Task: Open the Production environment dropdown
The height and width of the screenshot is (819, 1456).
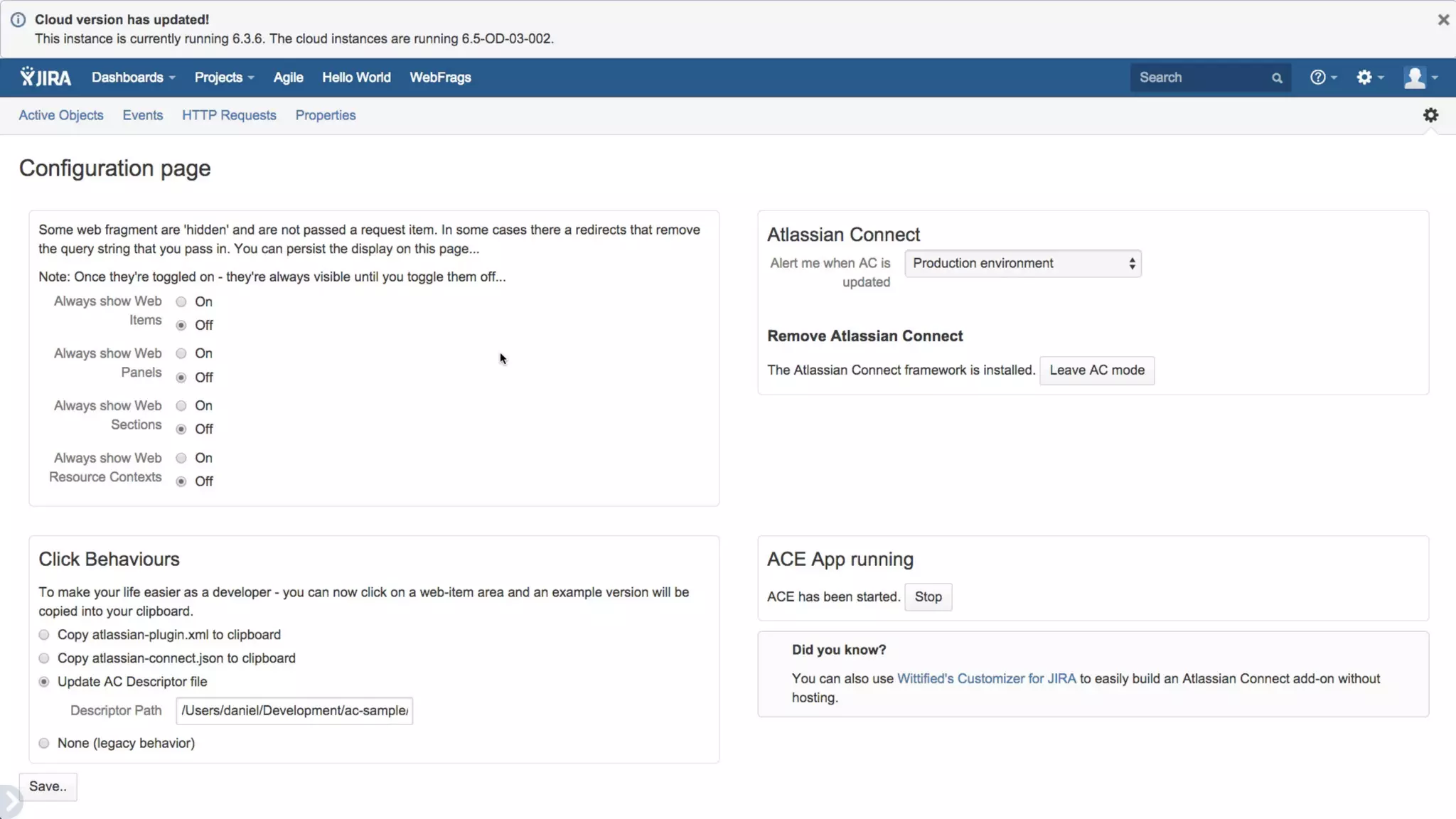Action: pos(1022,264)
